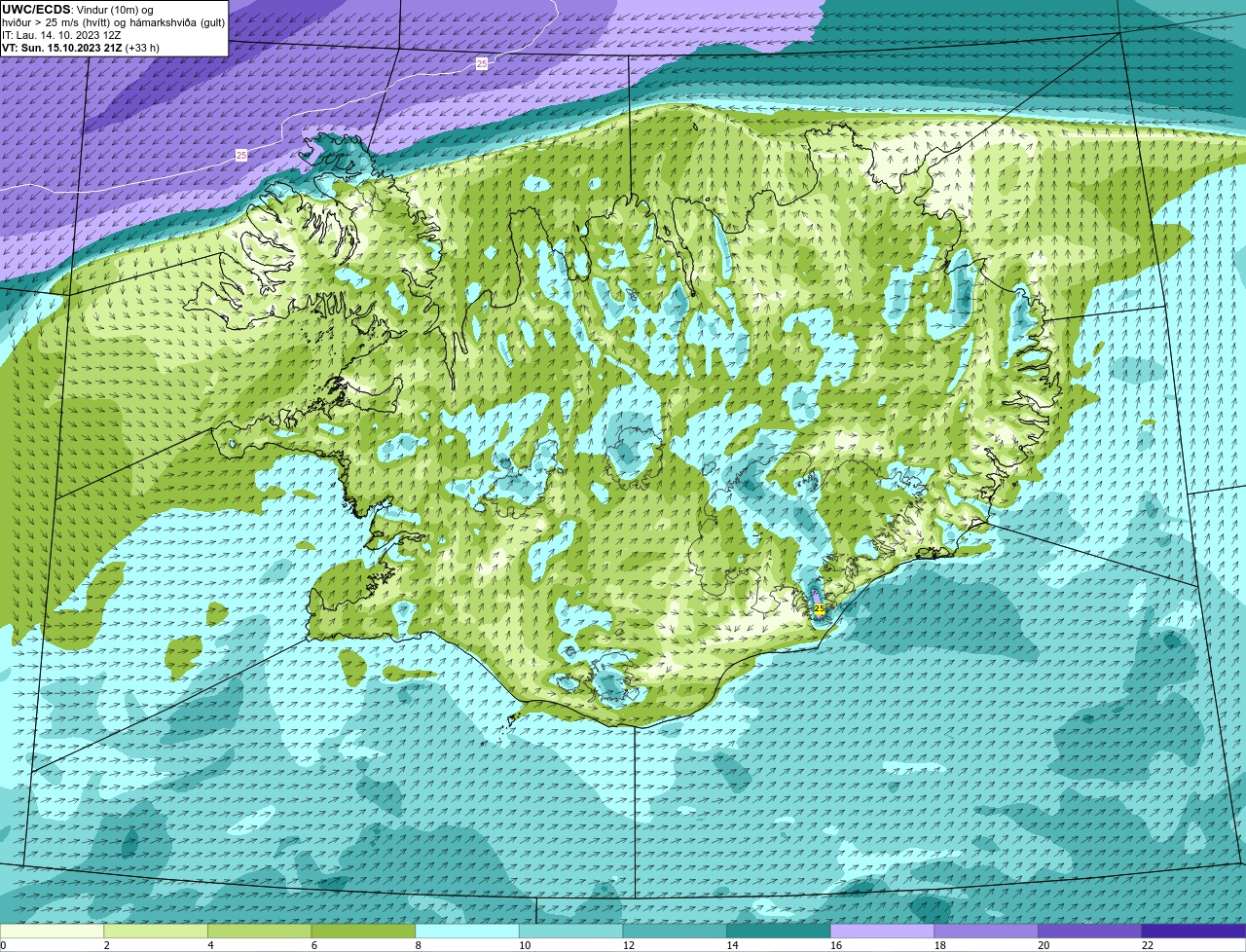Select the "16" label on the color scale
The height and width of the screenshot is (952, 1246).
tap(836, 945)
